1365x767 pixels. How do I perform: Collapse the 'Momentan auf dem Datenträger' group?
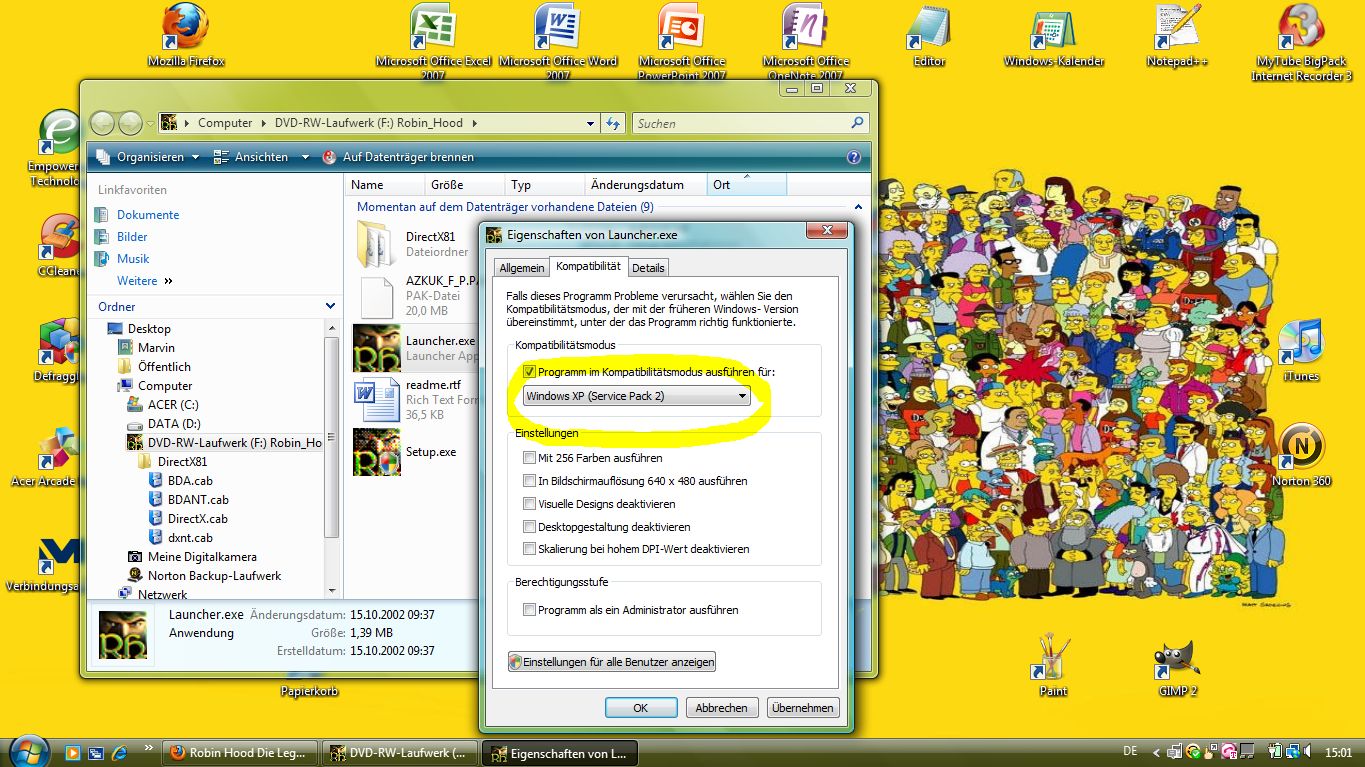pyautogui.click(x=858, y=207)
